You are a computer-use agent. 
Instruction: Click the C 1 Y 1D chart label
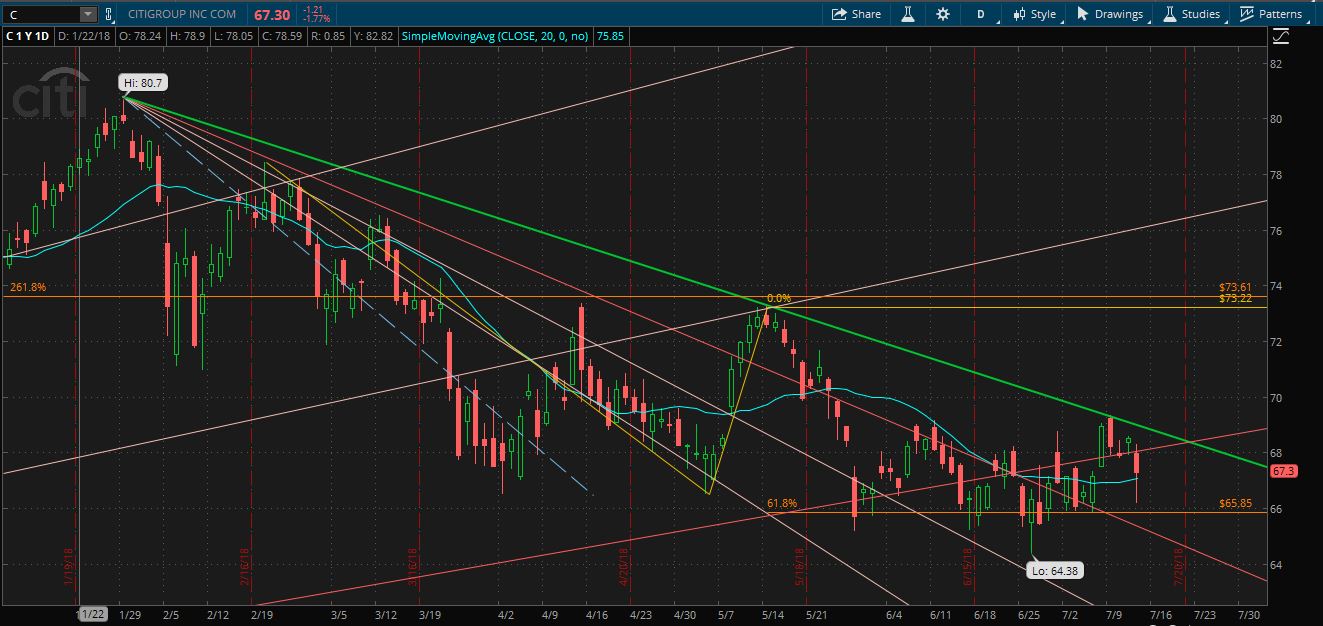point(28,37)
